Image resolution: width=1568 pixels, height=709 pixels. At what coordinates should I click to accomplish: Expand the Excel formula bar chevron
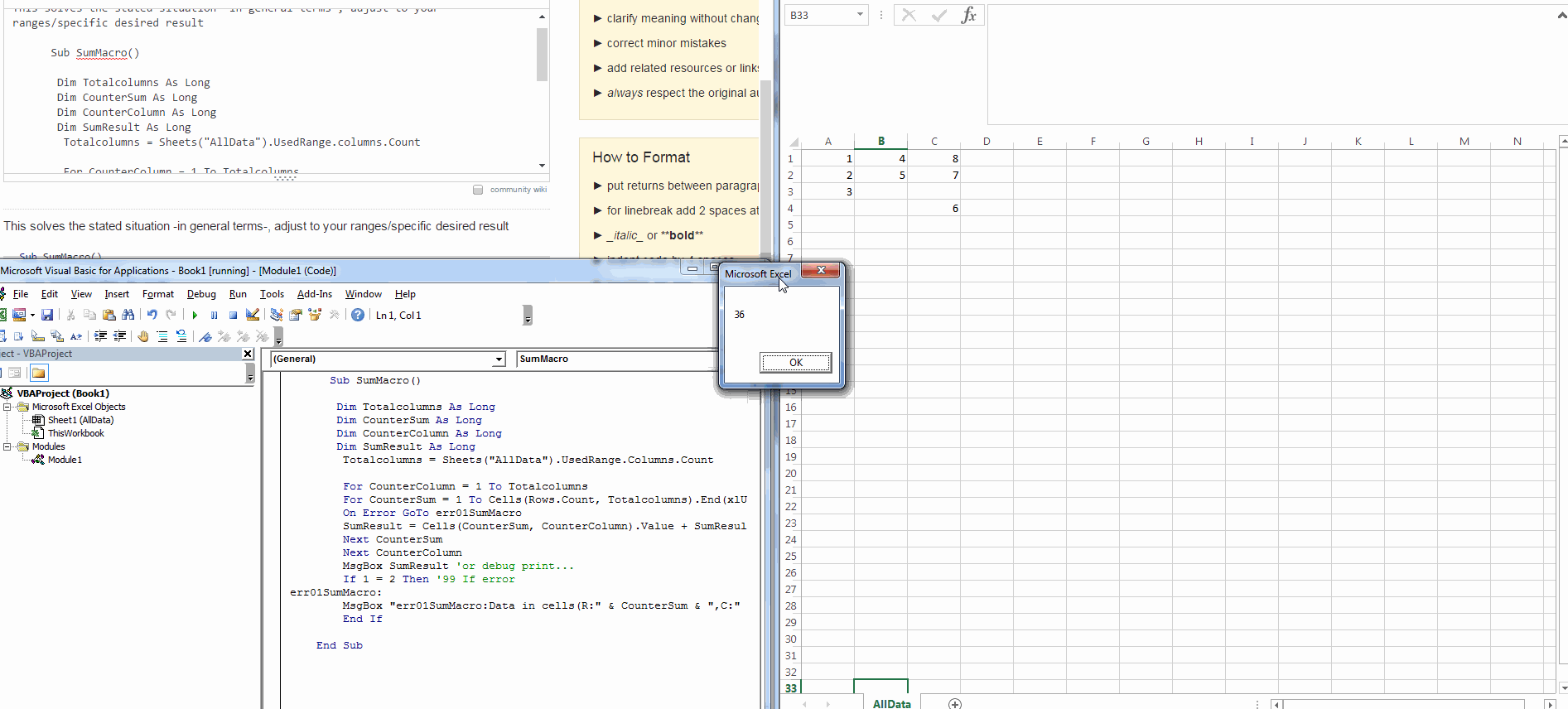(1562, 15)
